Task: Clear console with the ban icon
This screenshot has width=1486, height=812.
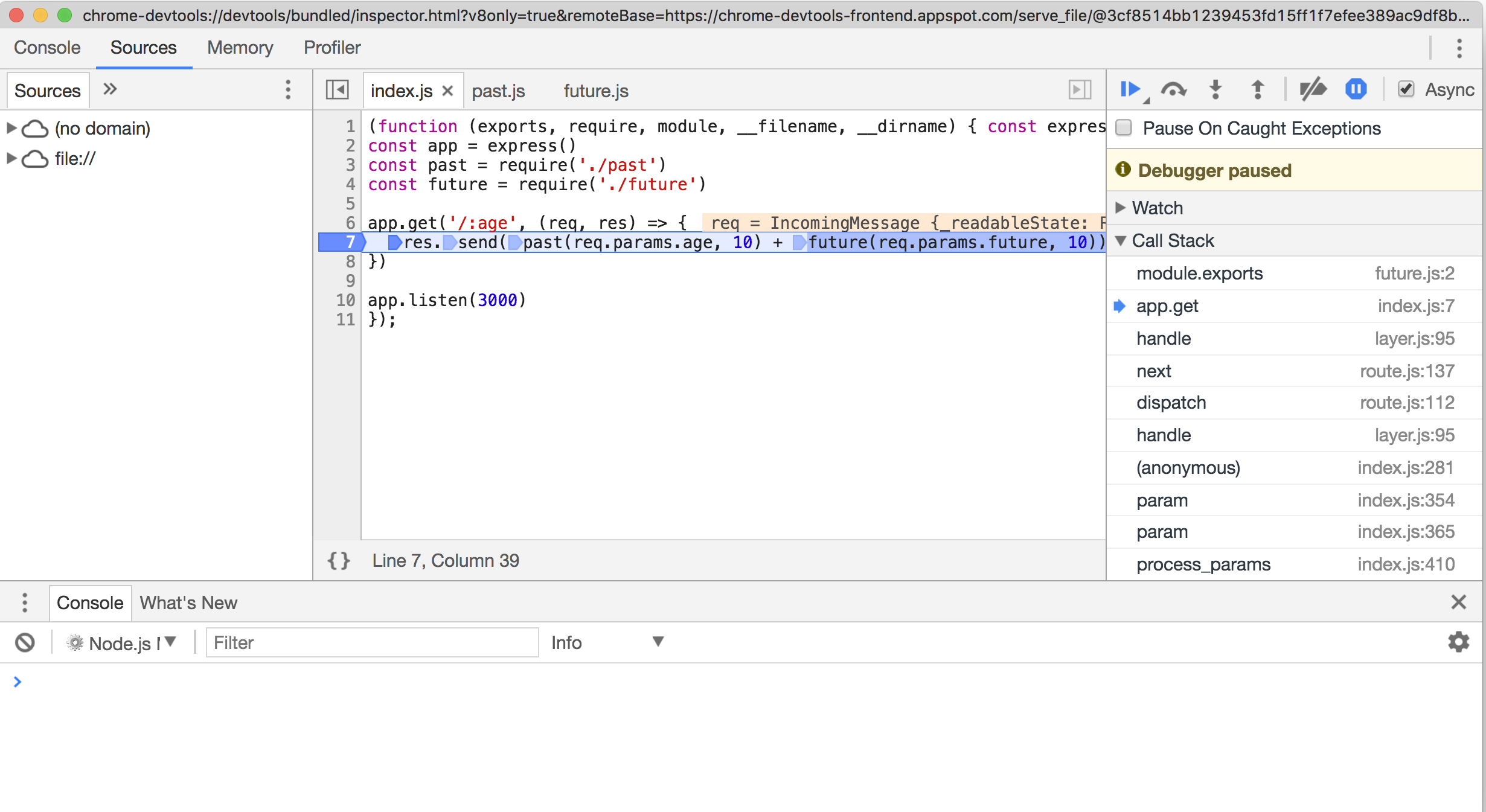Action: tap(25, 642)
